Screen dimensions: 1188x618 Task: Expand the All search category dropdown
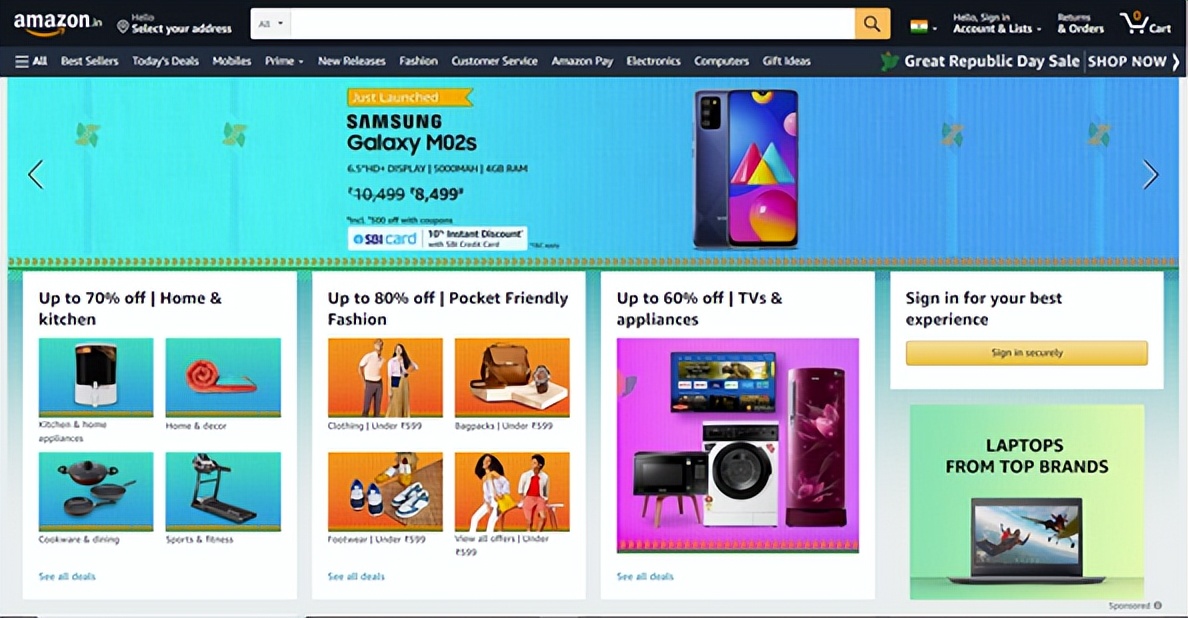pos(270,24)
